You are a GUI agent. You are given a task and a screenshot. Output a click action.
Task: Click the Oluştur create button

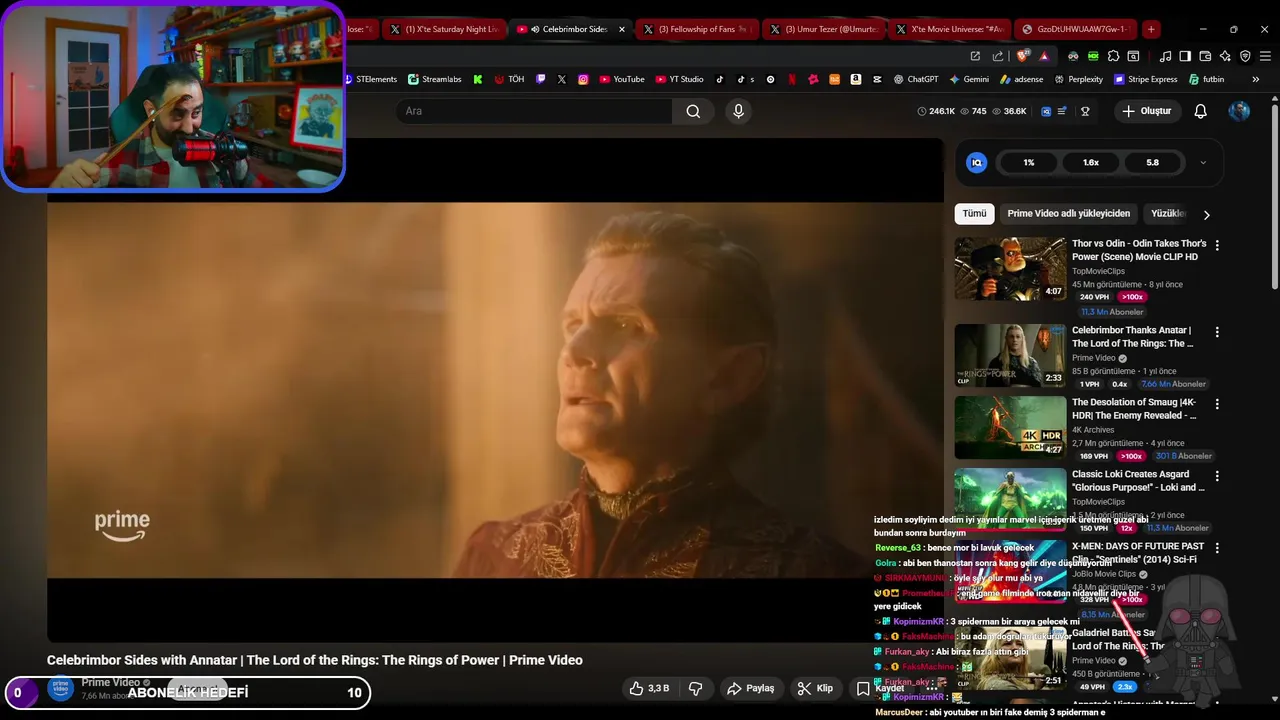pos(1146,111)
